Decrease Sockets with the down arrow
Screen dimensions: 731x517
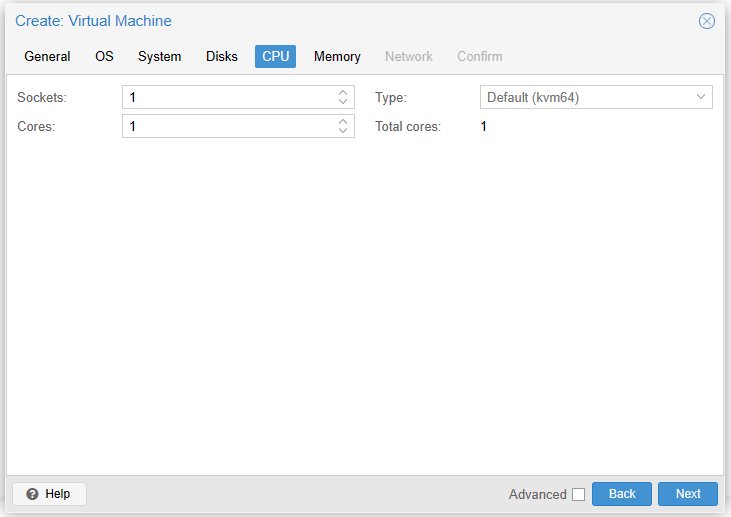pyautogui.click(x=343, y=102)
